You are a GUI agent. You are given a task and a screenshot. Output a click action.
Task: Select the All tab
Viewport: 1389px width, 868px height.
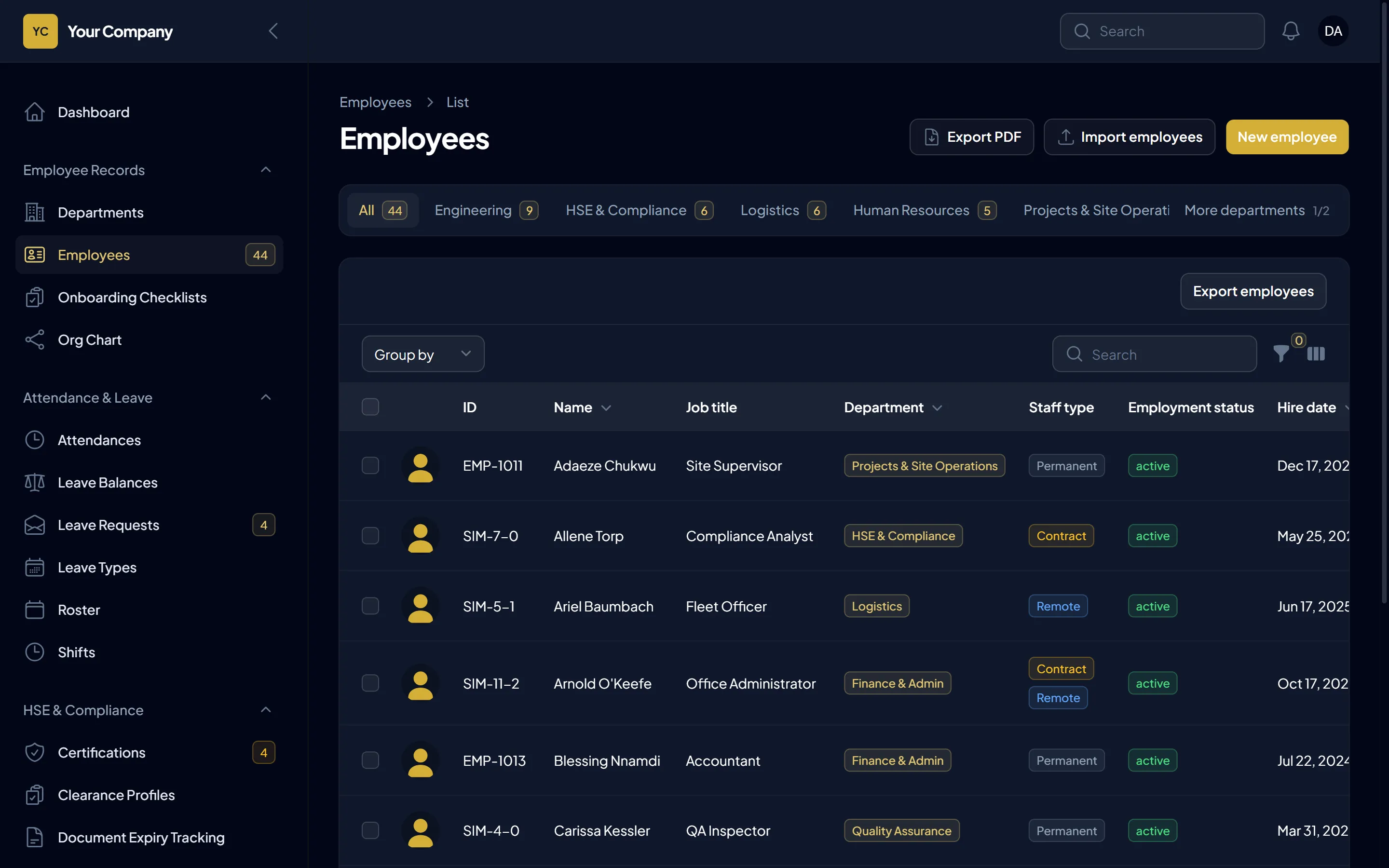click(383, 210)
